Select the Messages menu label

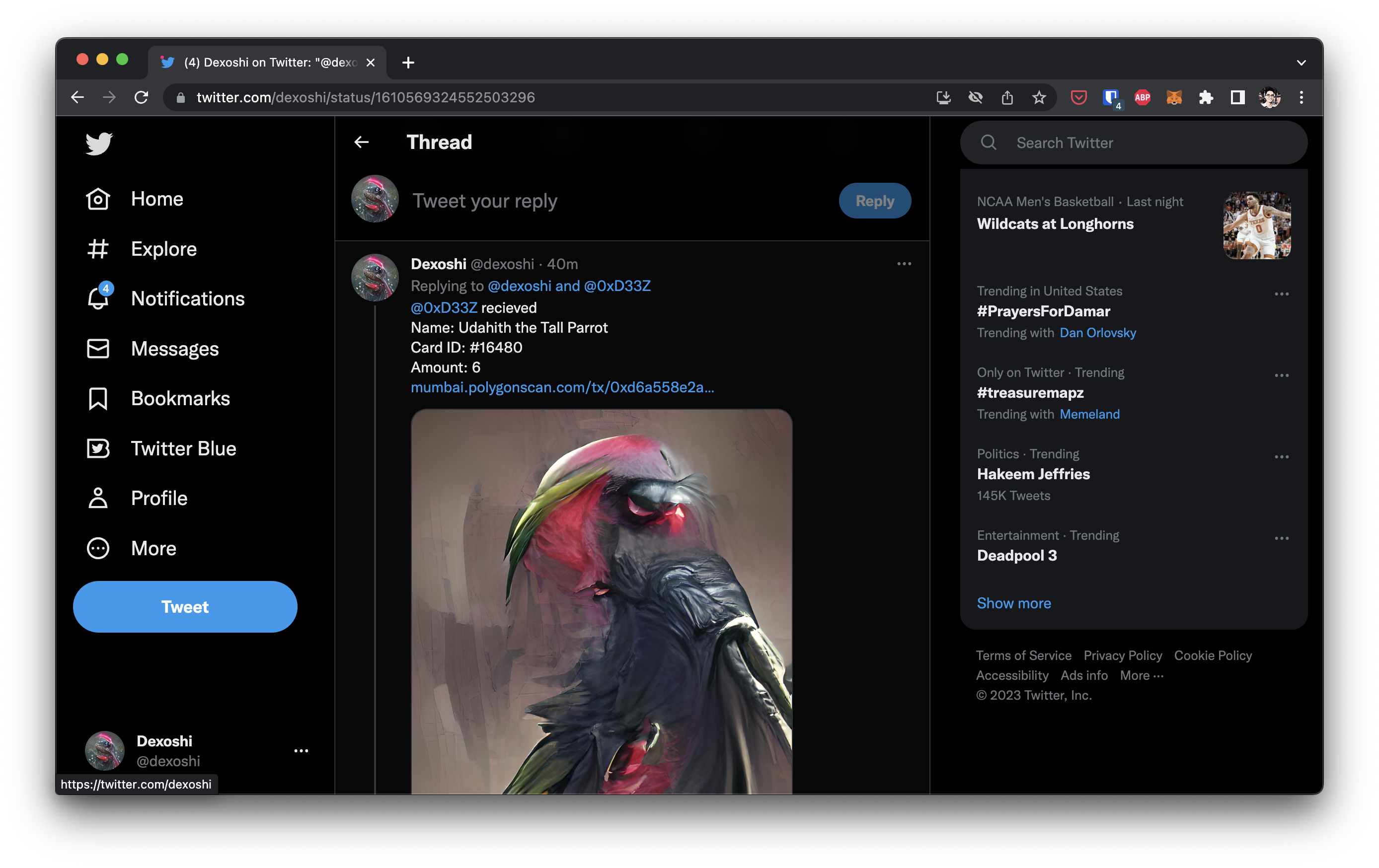pyautogui.click(x=175, y=349)
